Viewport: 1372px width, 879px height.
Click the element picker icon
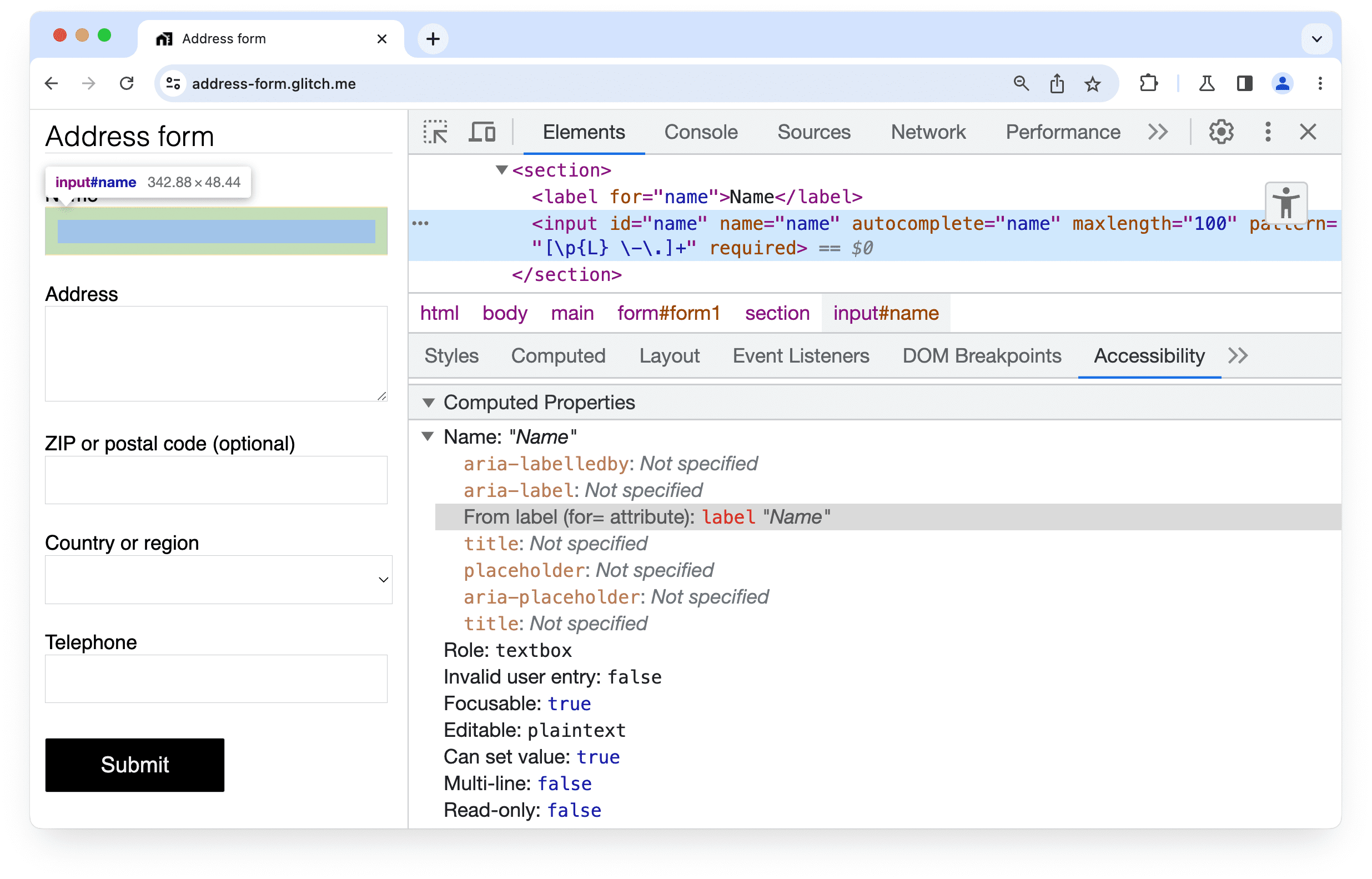click(436, 132)
